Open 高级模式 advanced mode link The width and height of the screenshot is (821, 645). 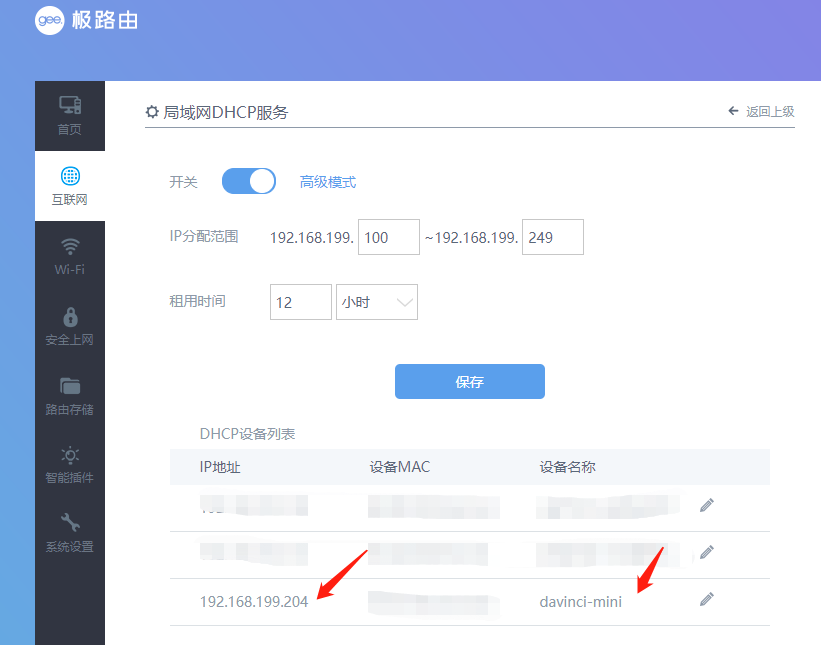(328, 182)
